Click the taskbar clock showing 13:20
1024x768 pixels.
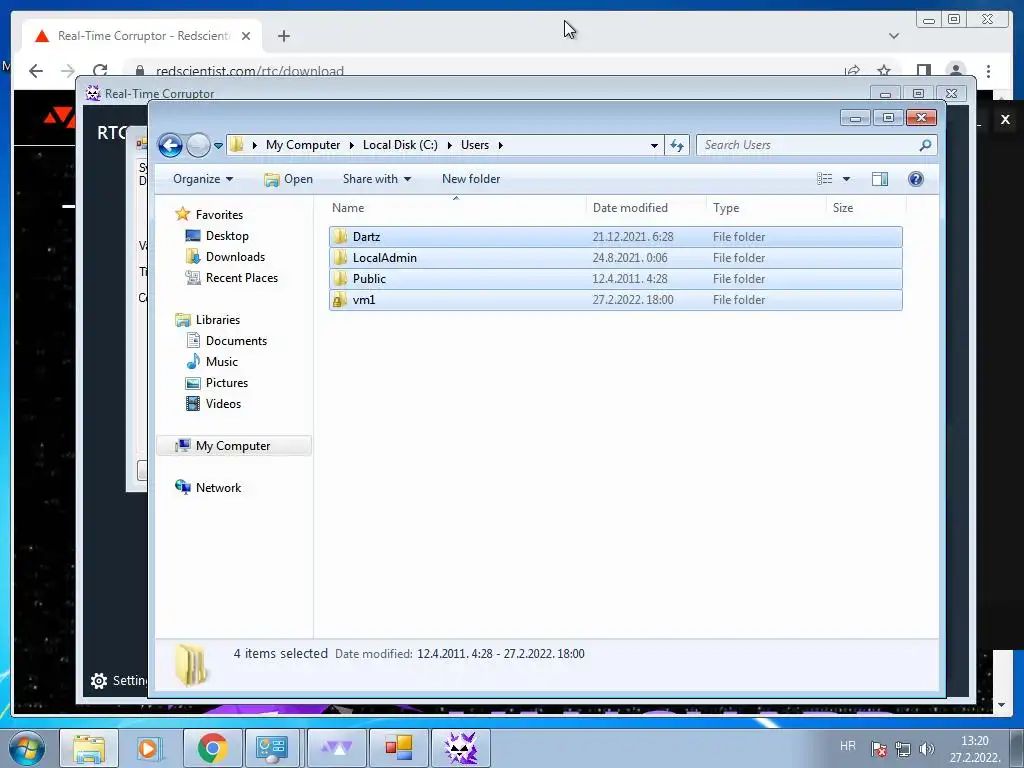(975, 749)
